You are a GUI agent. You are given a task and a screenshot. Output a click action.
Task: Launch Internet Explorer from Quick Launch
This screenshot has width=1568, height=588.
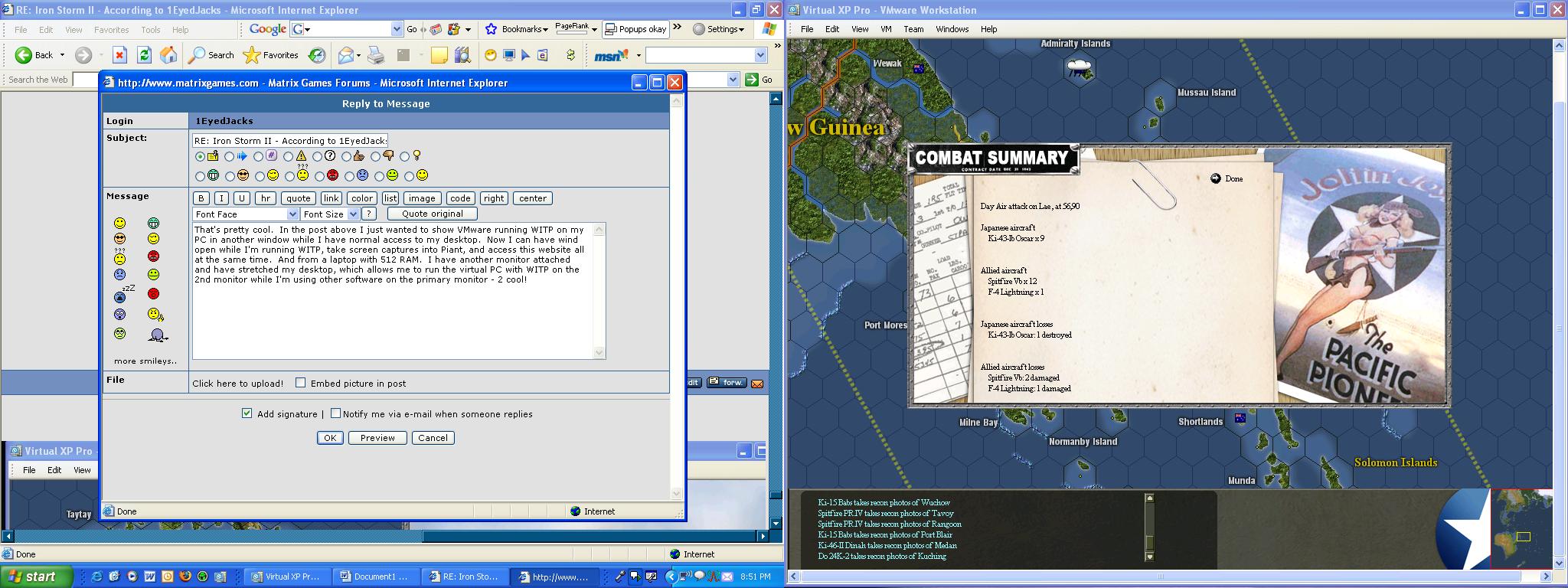[96, 577]
